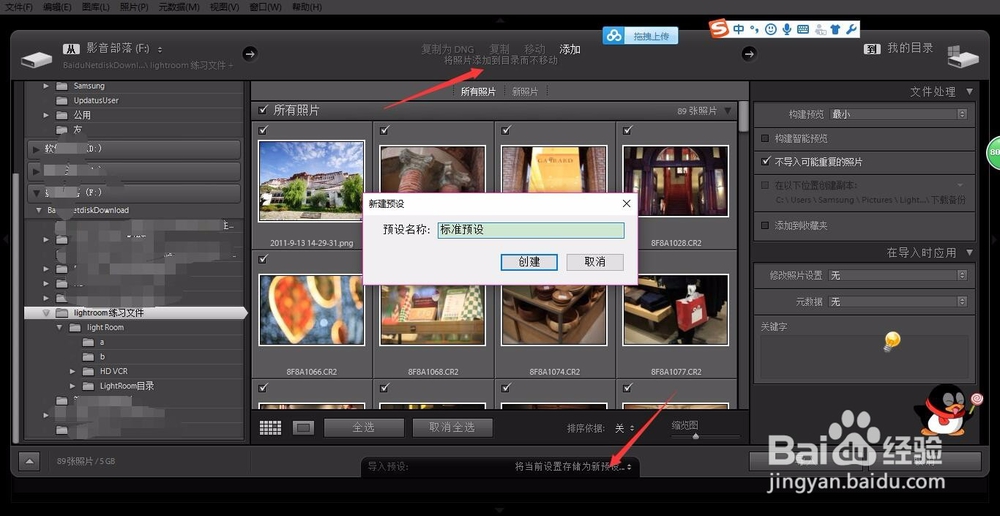Click 取消 button in dialog
Viewport: 1000px width, 516px height.
594,262
